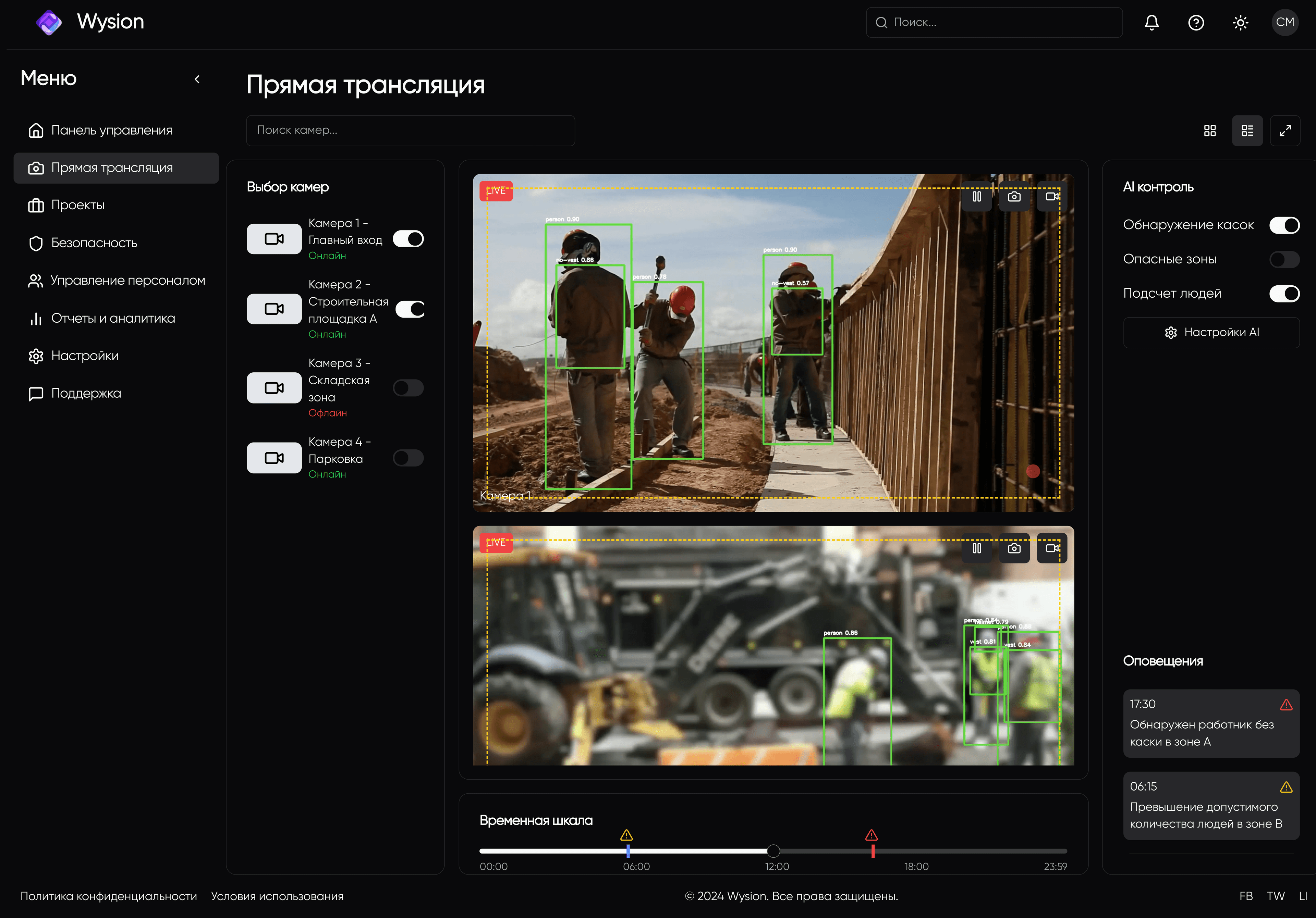Turn off Камера 1 Главный вход toggle
This screenshot has height=918, width=1316.
tap(408, 238)
